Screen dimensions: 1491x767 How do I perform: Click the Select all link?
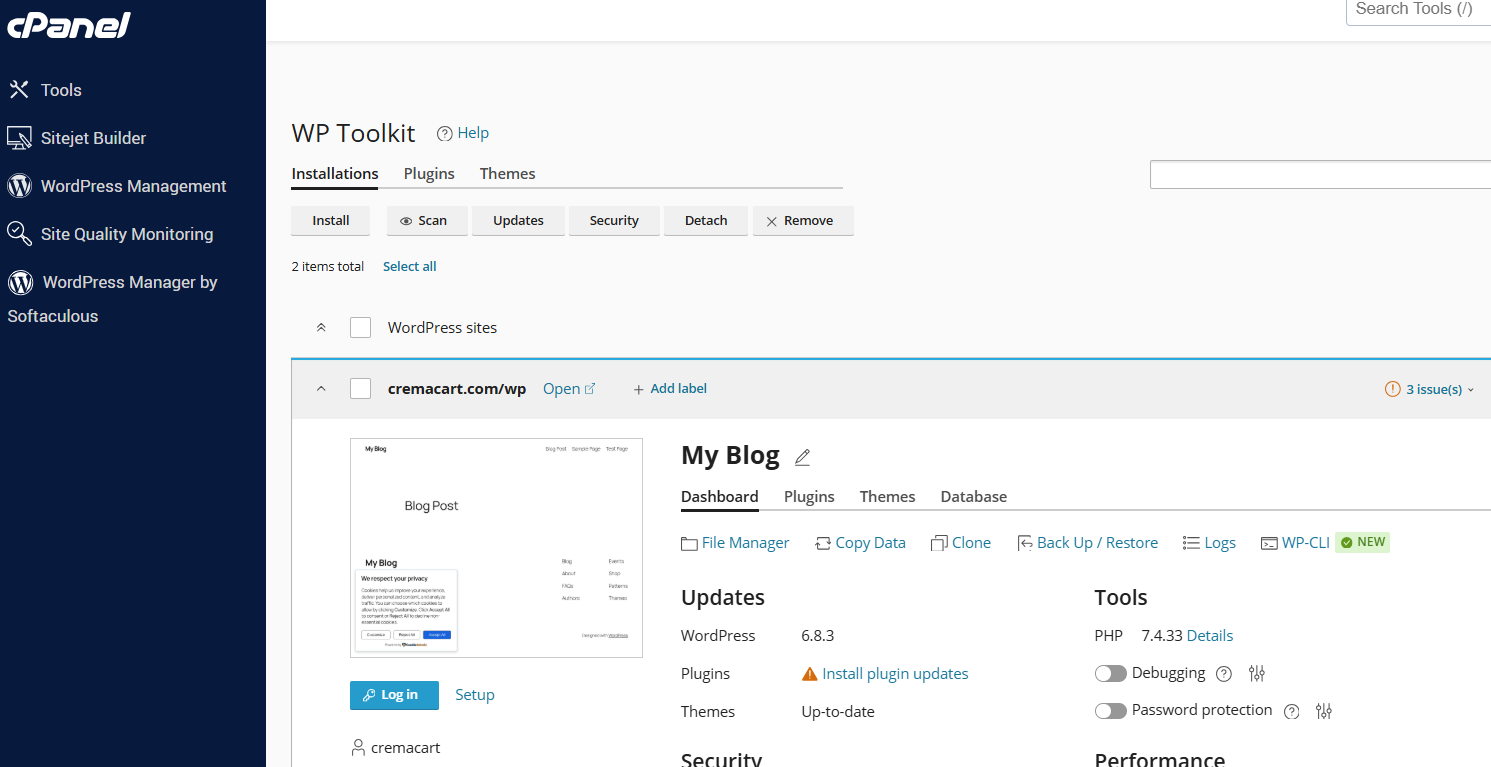pos(410,267)
